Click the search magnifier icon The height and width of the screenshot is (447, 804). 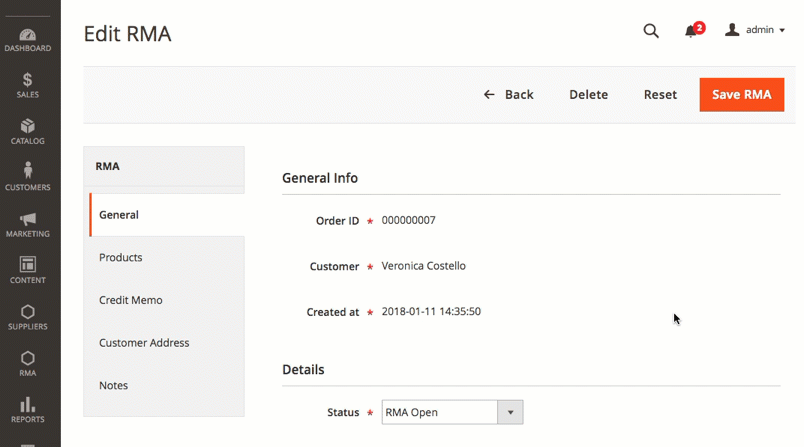tap(651, 31)
